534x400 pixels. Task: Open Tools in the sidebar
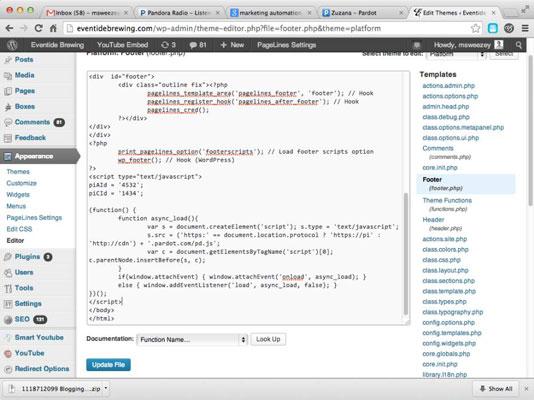[24, 288]
